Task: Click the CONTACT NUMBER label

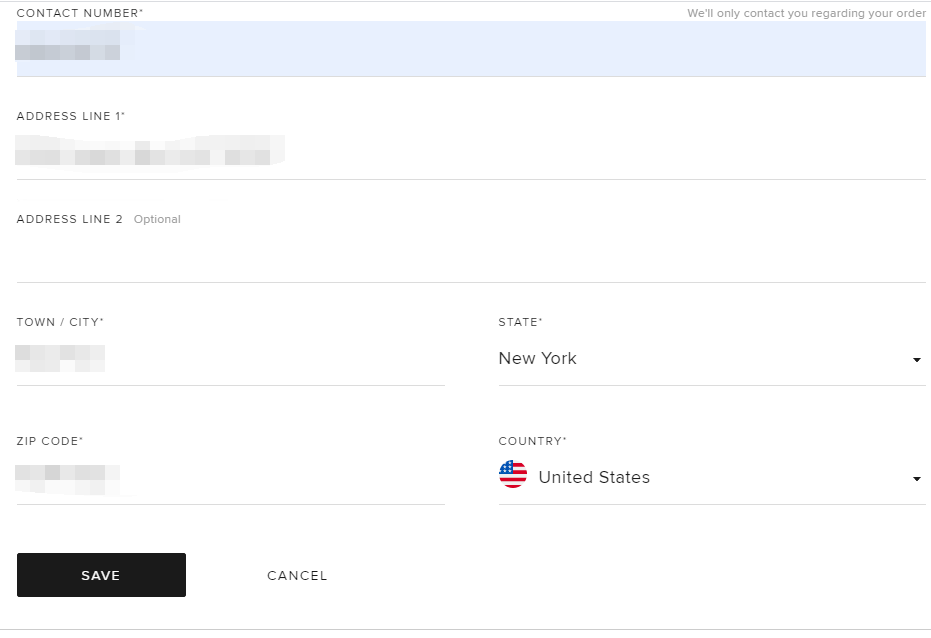Action: pyautogui.click(x=79, y=13)
